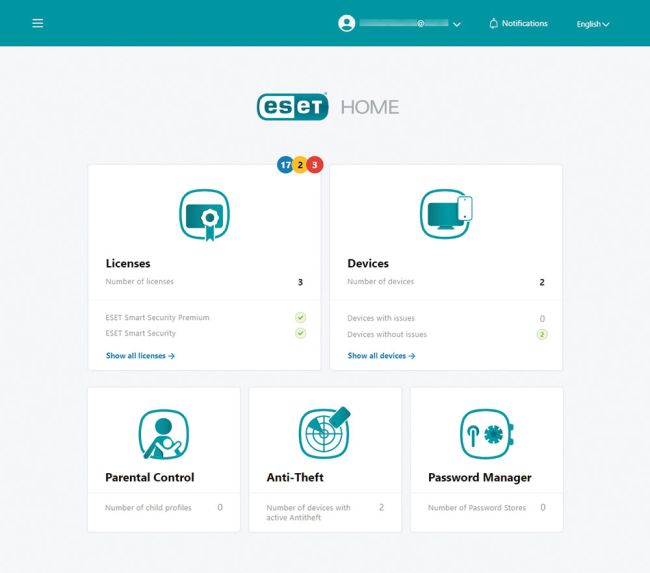Follow the Show all devices link
Viewport: 650px width, 573px height.
click(x=381, y=356)
